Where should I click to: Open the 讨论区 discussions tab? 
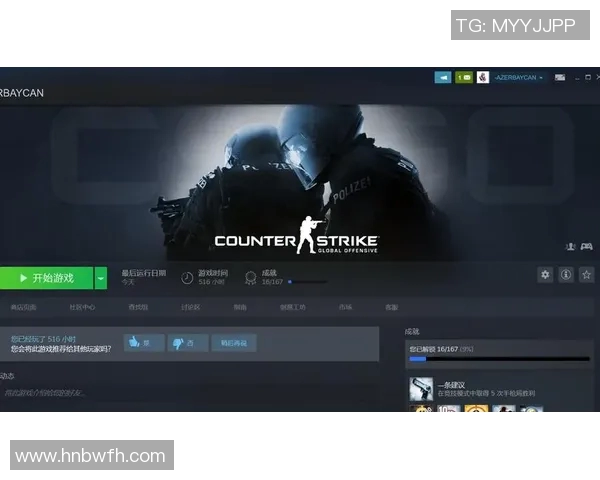(x=191, y=307)
